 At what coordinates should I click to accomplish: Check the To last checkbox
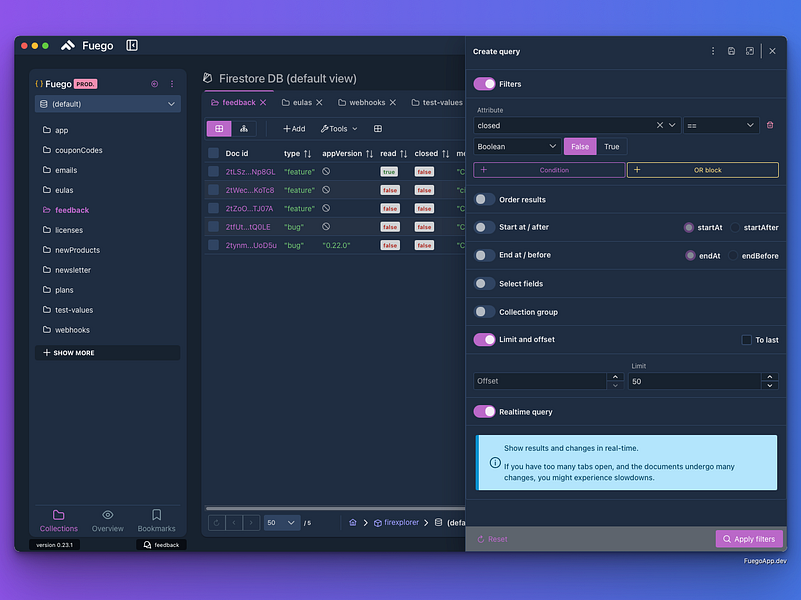point(746,340)
